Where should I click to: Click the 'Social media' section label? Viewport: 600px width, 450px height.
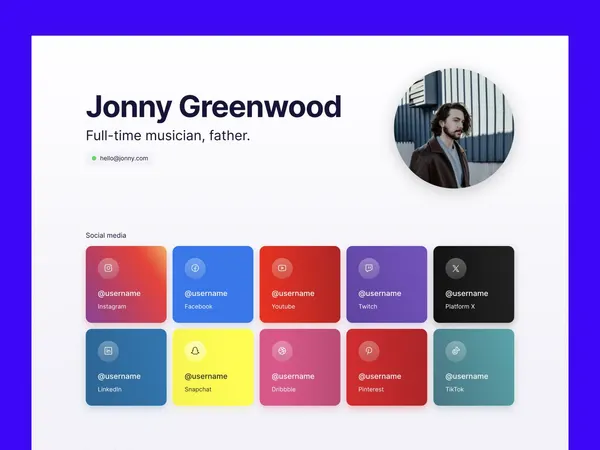coord(106,235)
